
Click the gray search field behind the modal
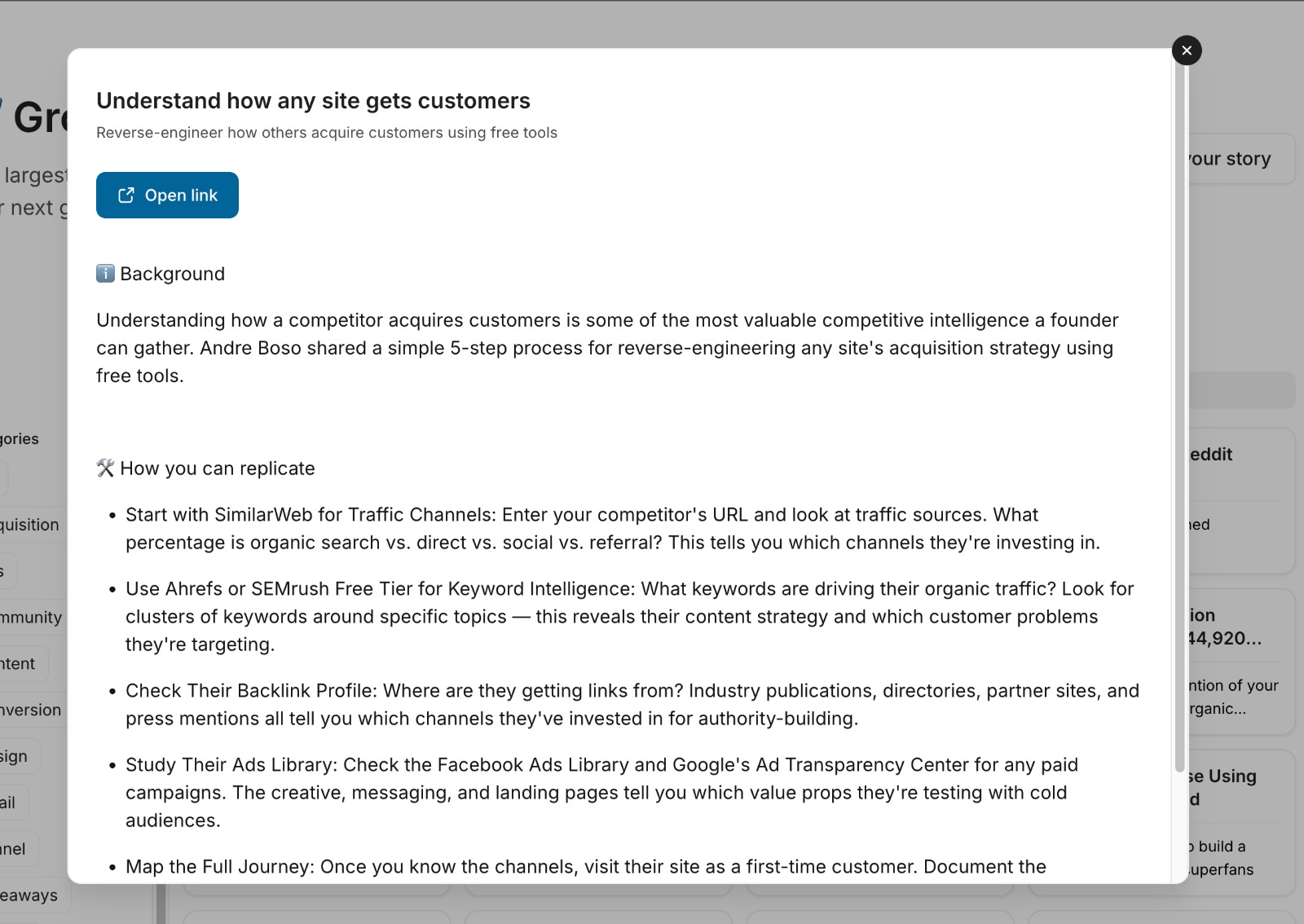[x=1241, y=390]
